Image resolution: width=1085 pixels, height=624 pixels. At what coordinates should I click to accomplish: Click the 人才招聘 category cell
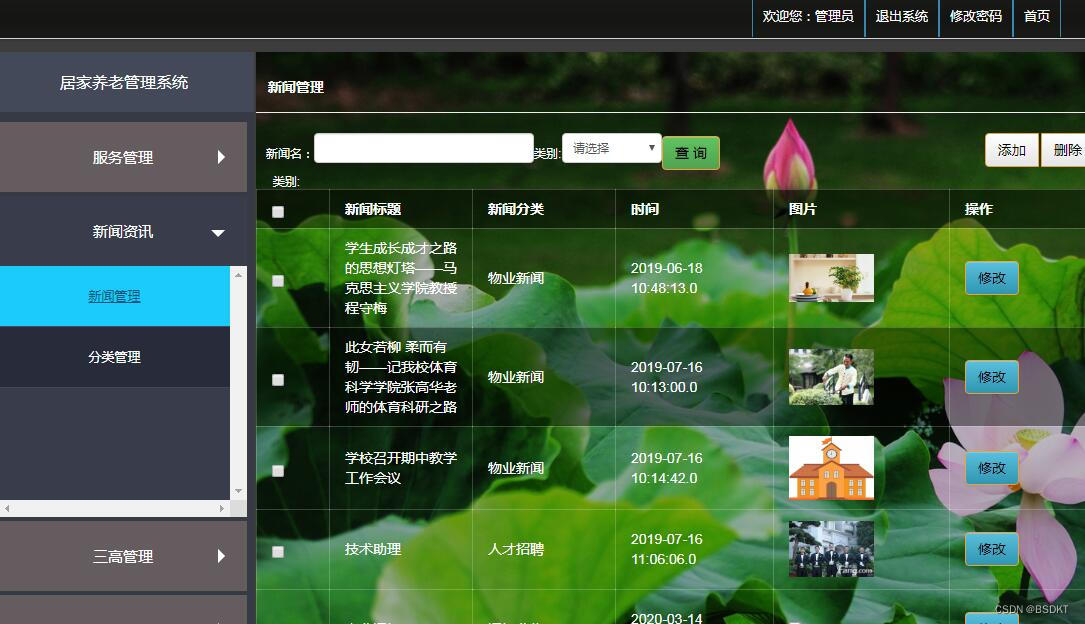coord(516,549)
